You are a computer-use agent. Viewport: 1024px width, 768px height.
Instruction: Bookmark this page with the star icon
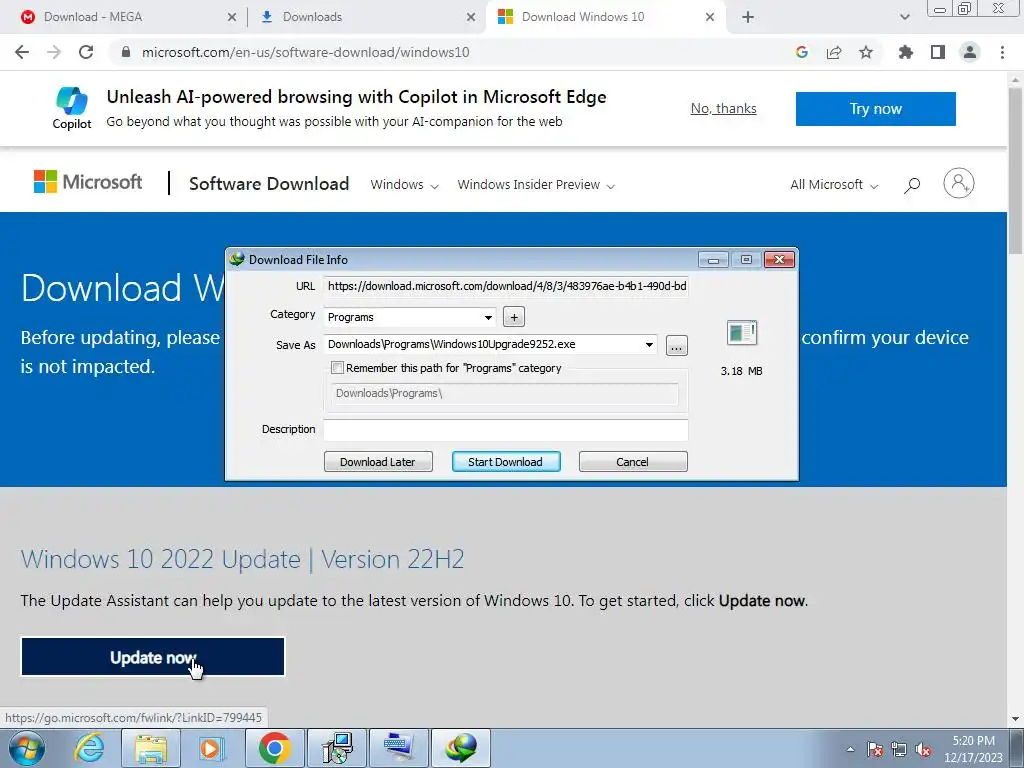coord(866,52)
